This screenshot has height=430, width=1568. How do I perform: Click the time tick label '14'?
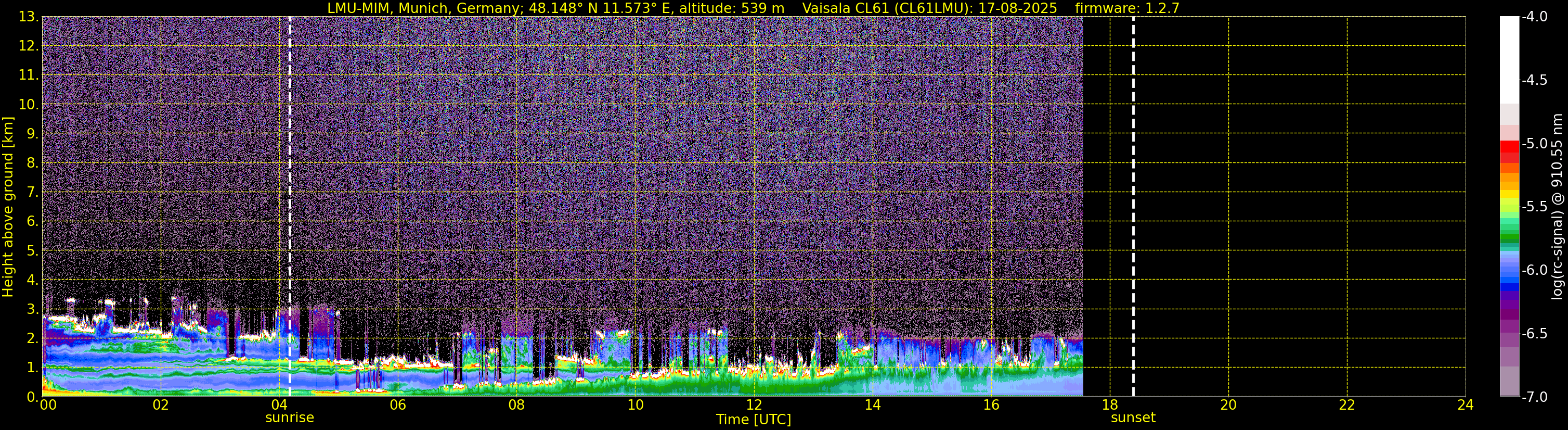pyautogui.click(x=872, y=405)
